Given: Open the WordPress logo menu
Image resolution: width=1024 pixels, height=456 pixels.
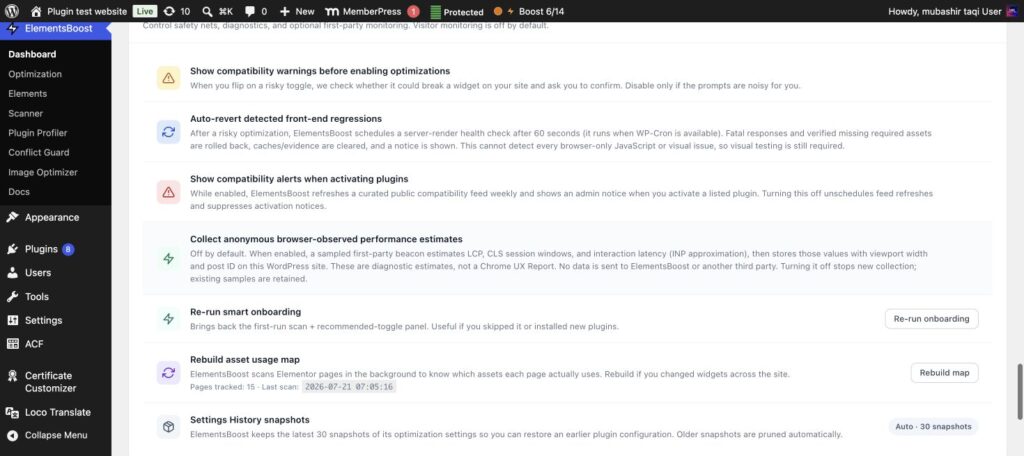Looking at the screenshot, I should coord(12,11).
